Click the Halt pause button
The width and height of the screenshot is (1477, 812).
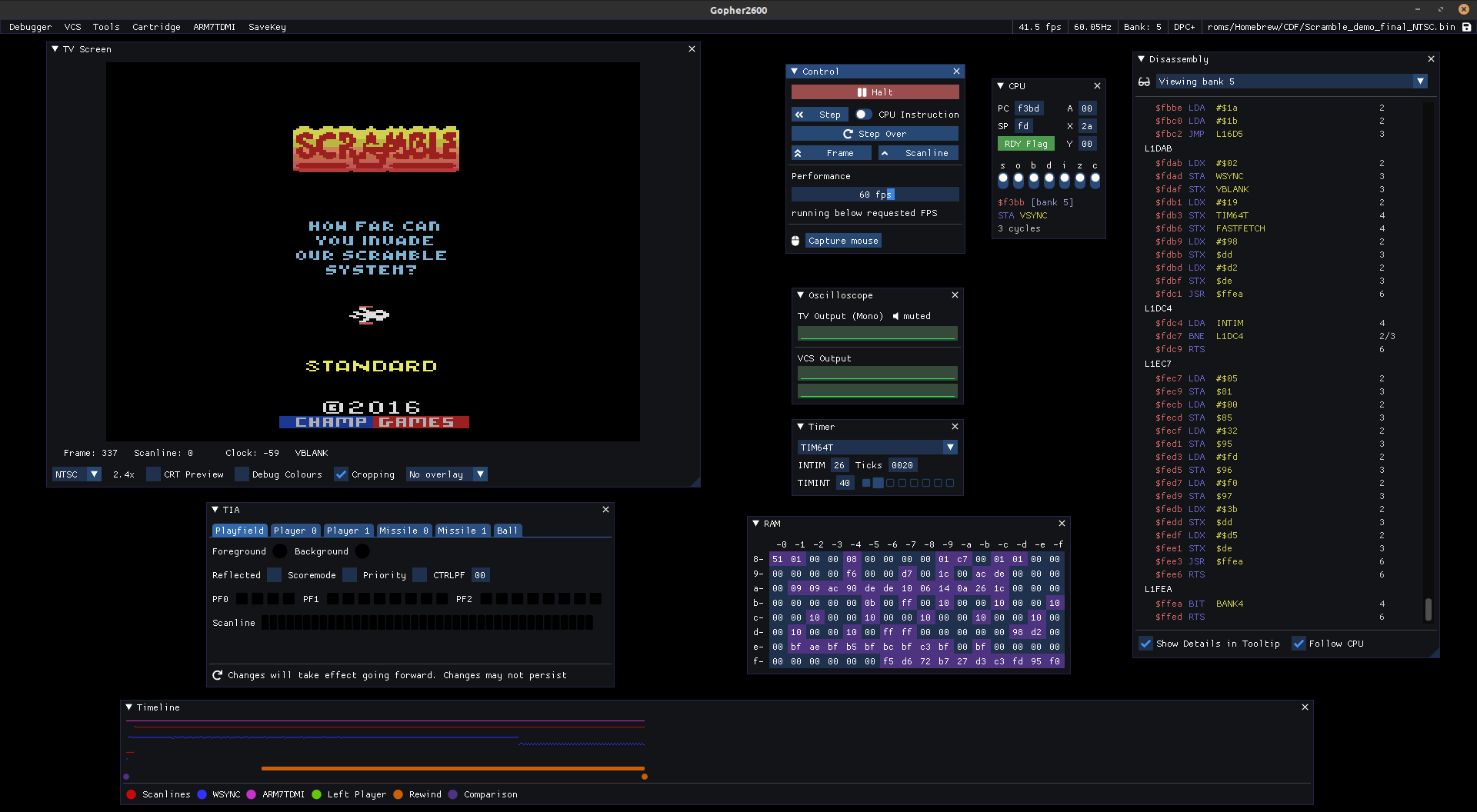point(875,92)
